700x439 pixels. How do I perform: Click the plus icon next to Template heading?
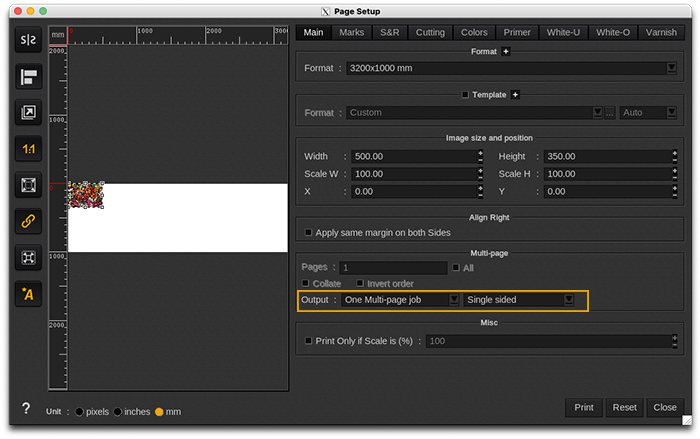pos(515,95)
